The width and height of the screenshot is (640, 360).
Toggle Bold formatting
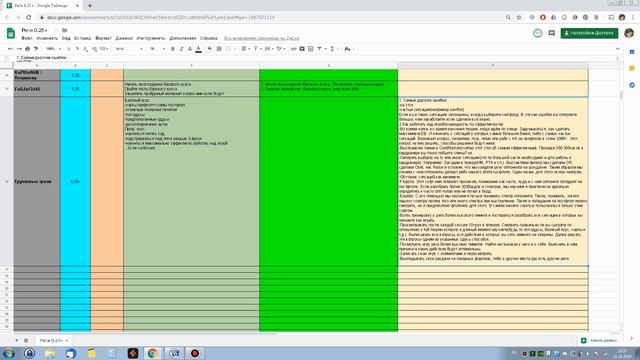(173, 49)
